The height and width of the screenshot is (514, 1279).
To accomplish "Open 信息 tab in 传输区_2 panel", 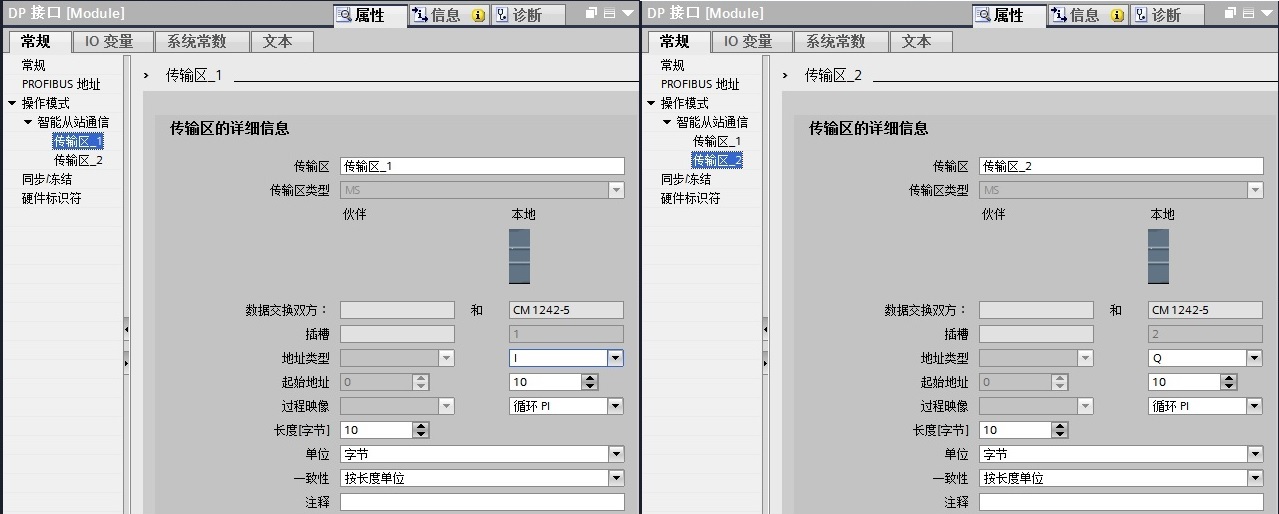I will (x=1087, y=15).
